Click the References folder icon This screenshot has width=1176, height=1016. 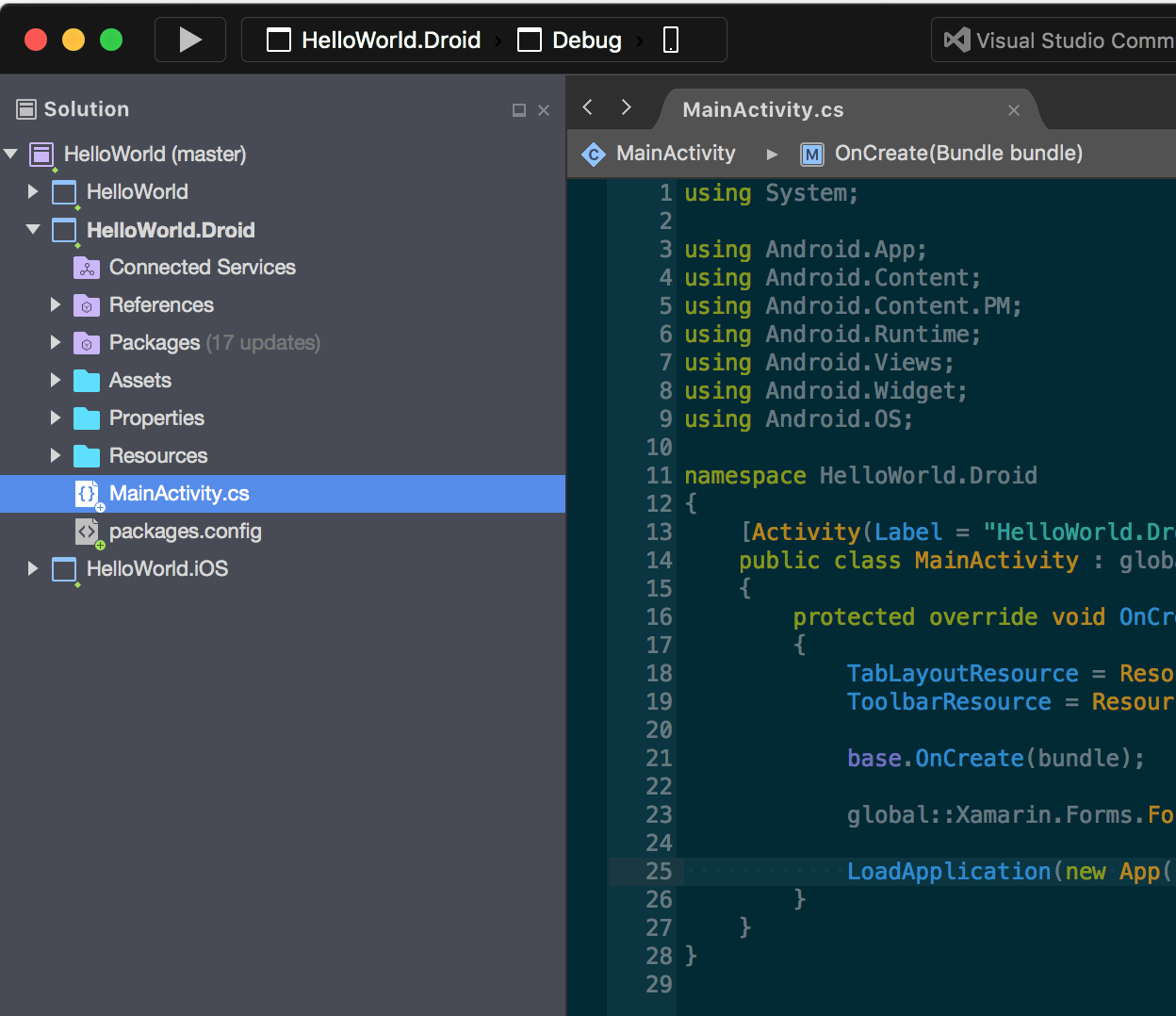pos(87,304)
